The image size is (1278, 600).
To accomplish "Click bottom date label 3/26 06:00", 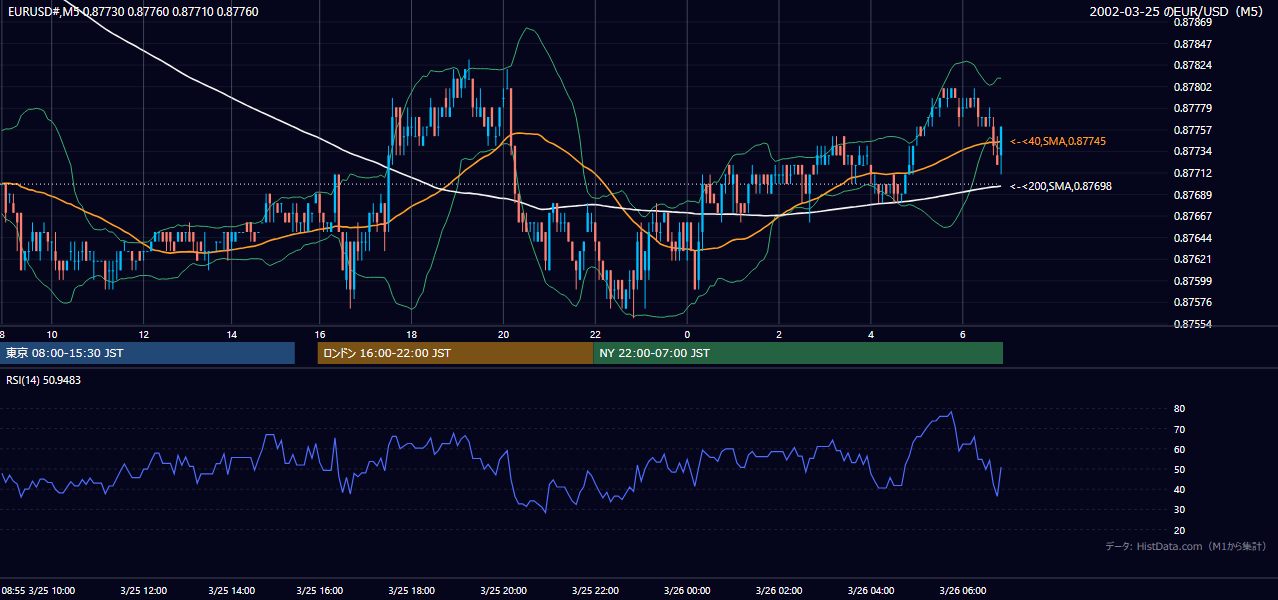I will 962,590.
